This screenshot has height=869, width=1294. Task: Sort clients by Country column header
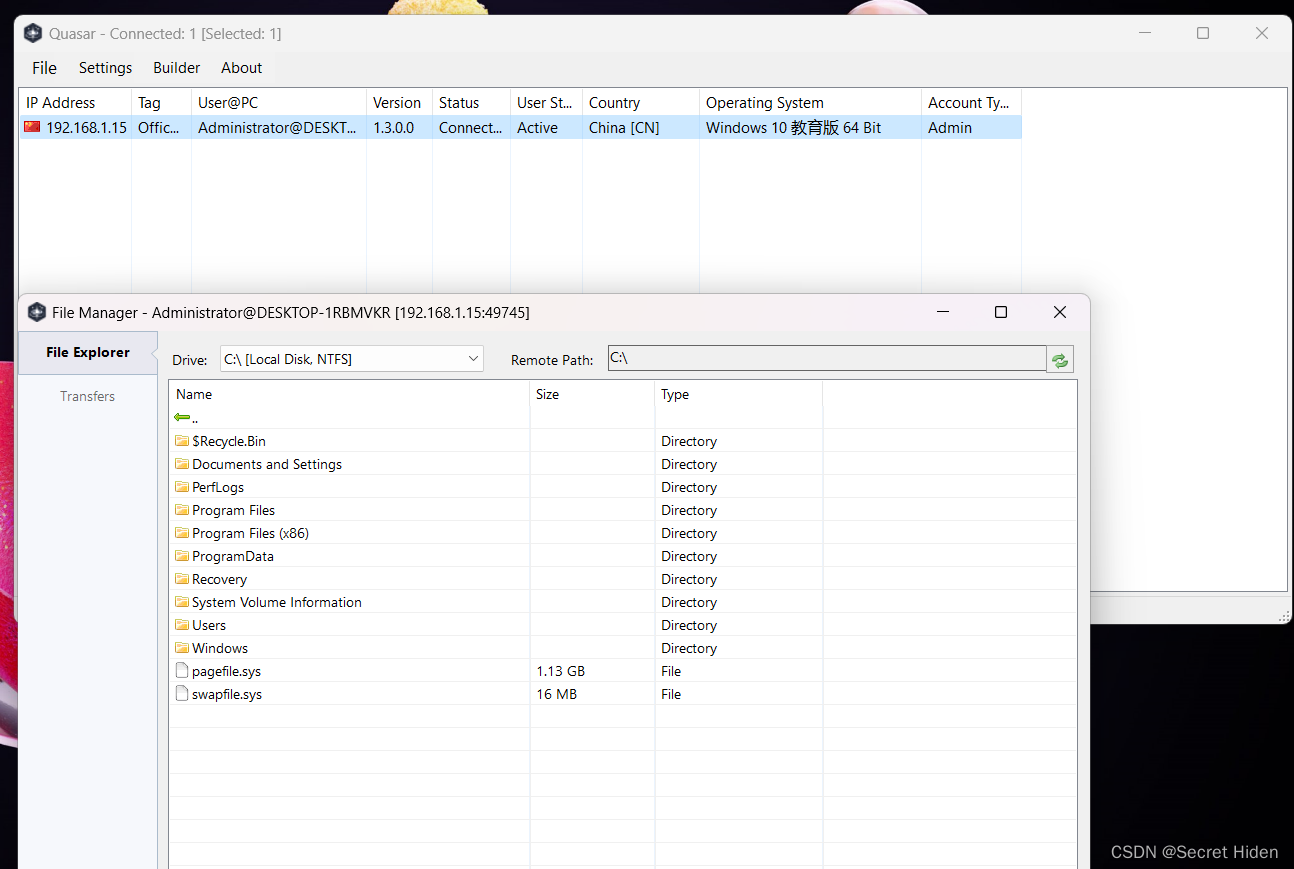pyautogui.click(x=641, y=102)
